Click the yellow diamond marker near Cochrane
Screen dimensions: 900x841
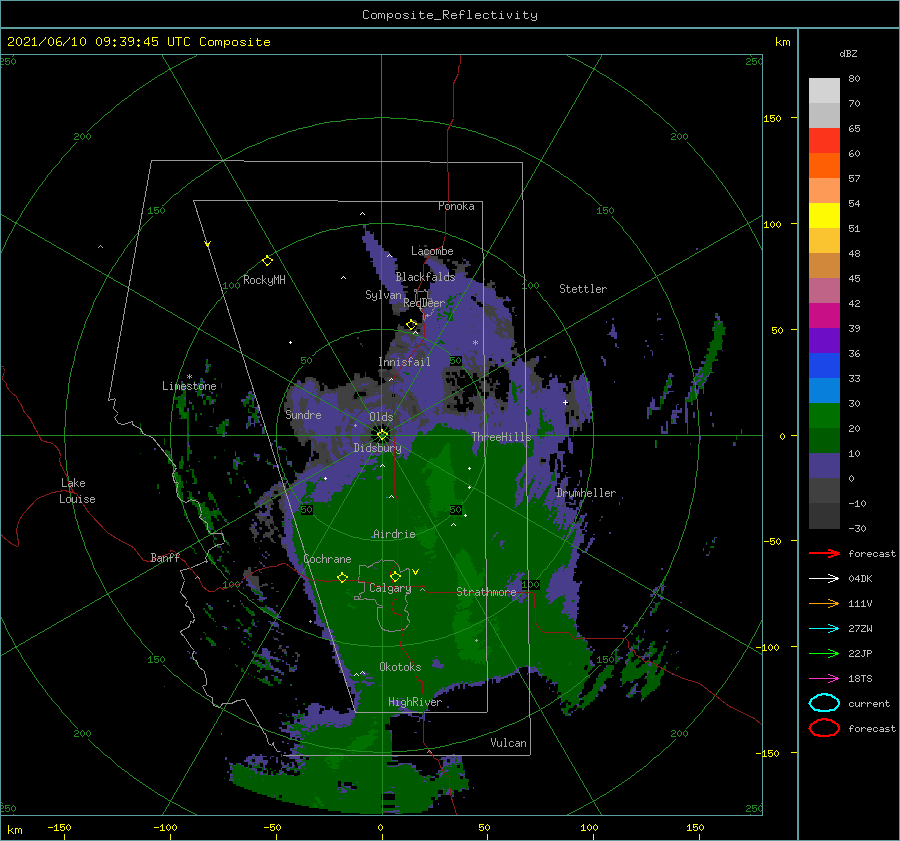coord(343,577)
